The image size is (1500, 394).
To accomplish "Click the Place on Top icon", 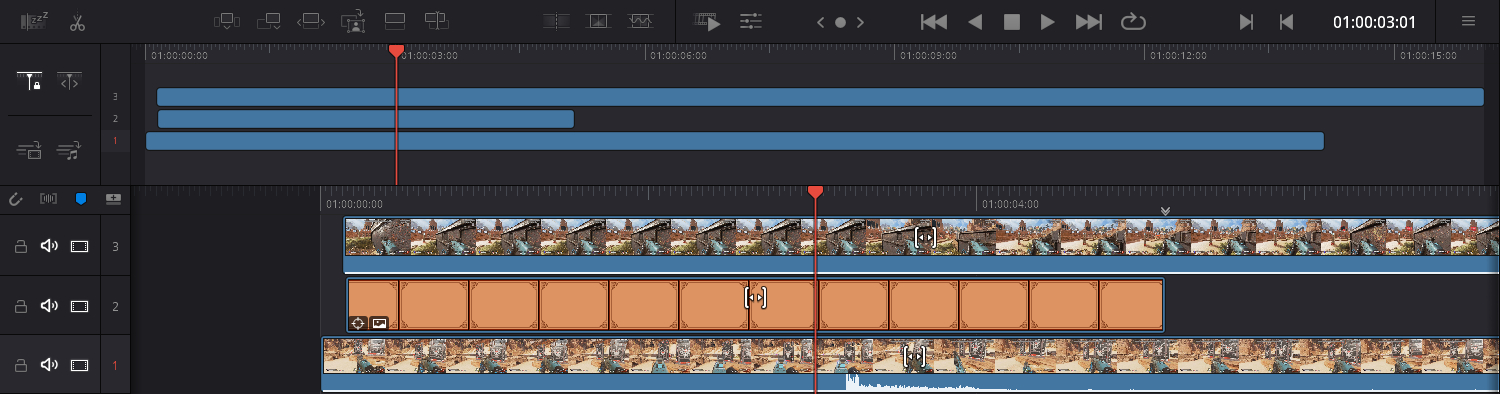I will 394,21.
